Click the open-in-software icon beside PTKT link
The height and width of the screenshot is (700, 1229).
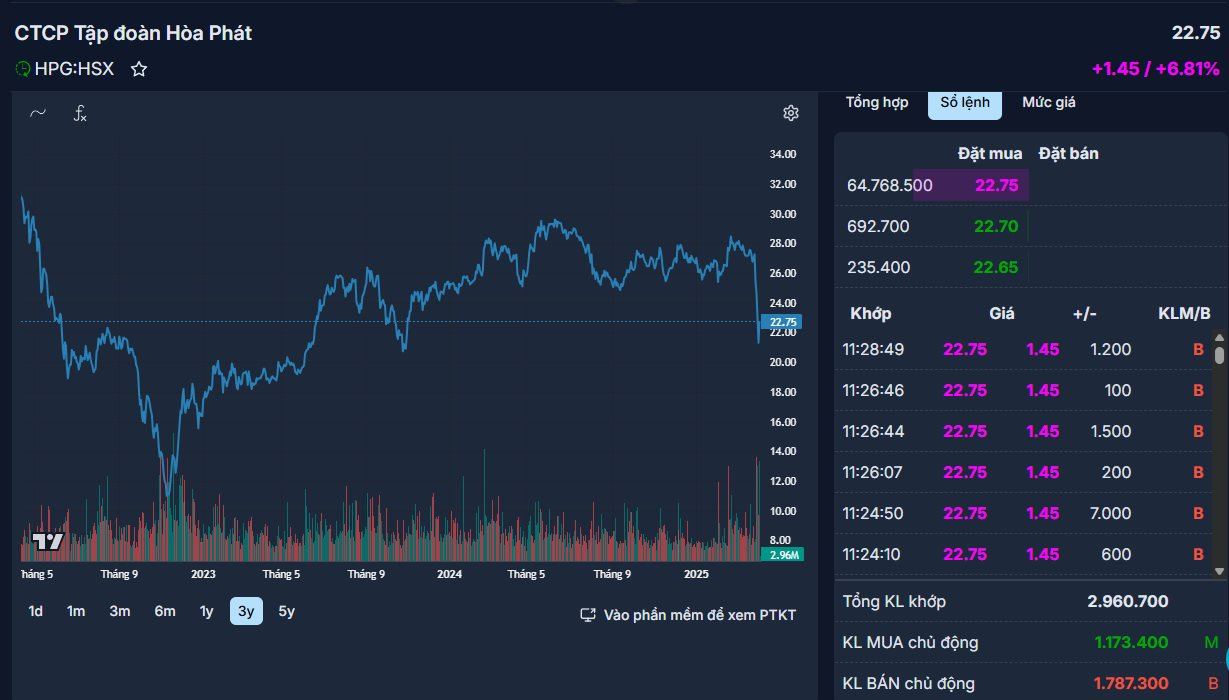pyautogui.click(x=588, y=614)
